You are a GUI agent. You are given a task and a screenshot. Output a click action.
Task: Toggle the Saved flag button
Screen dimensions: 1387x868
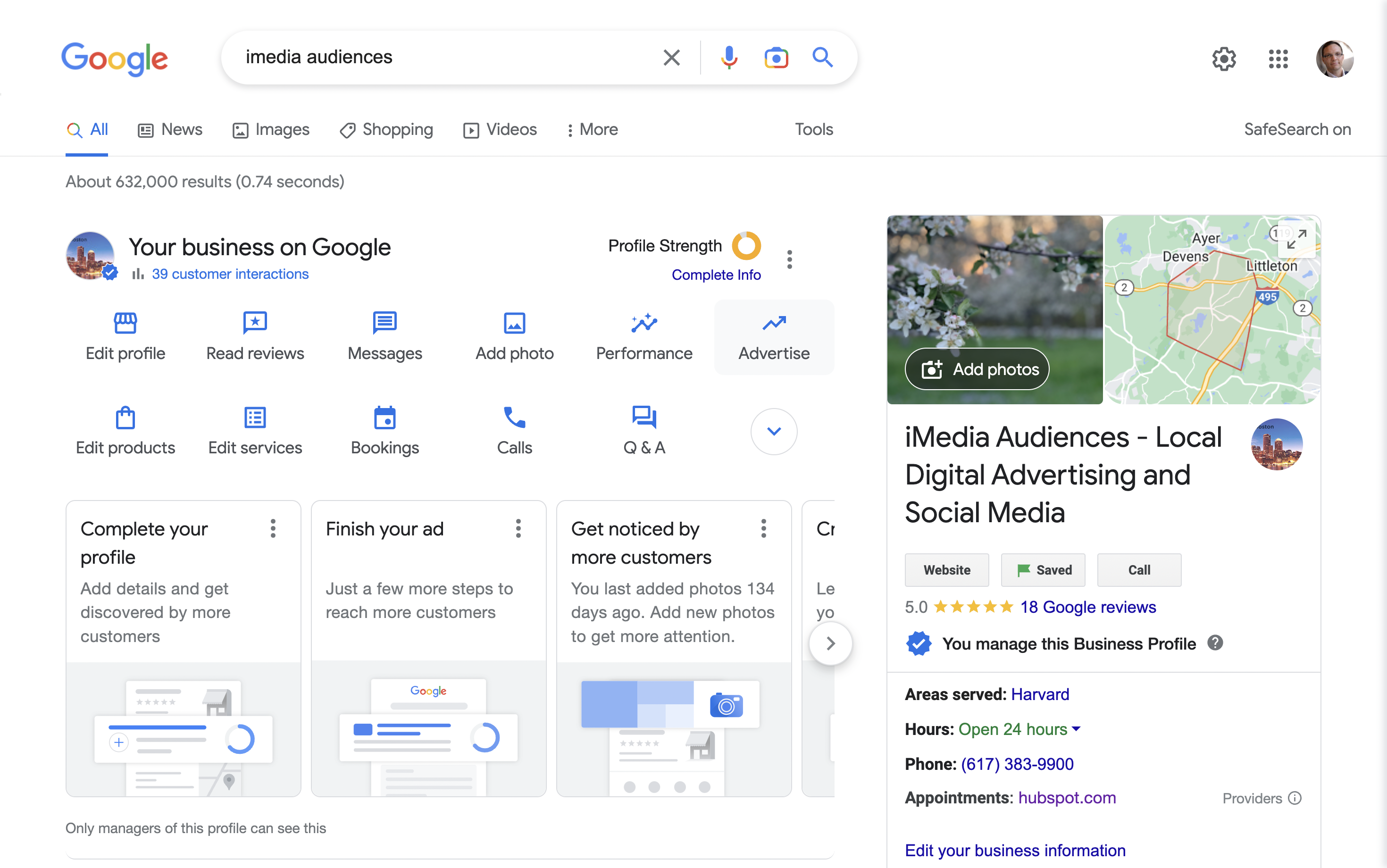click(1043, 570)
